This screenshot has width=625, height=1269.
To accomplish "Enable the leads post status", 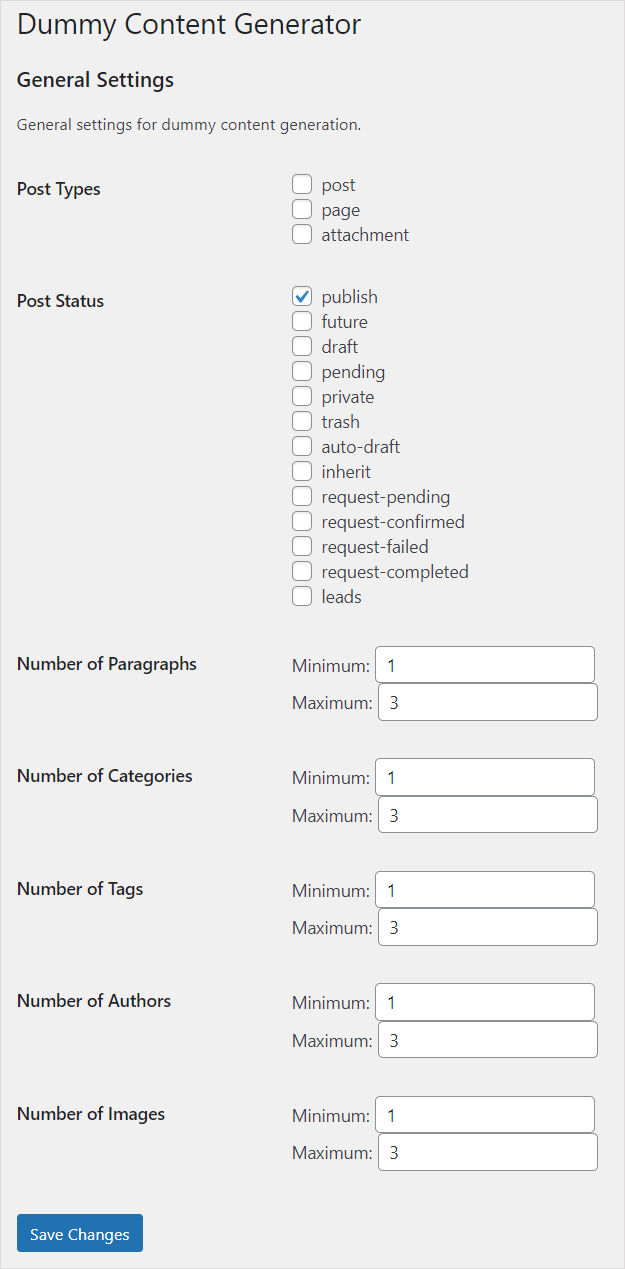I will 302,596.
